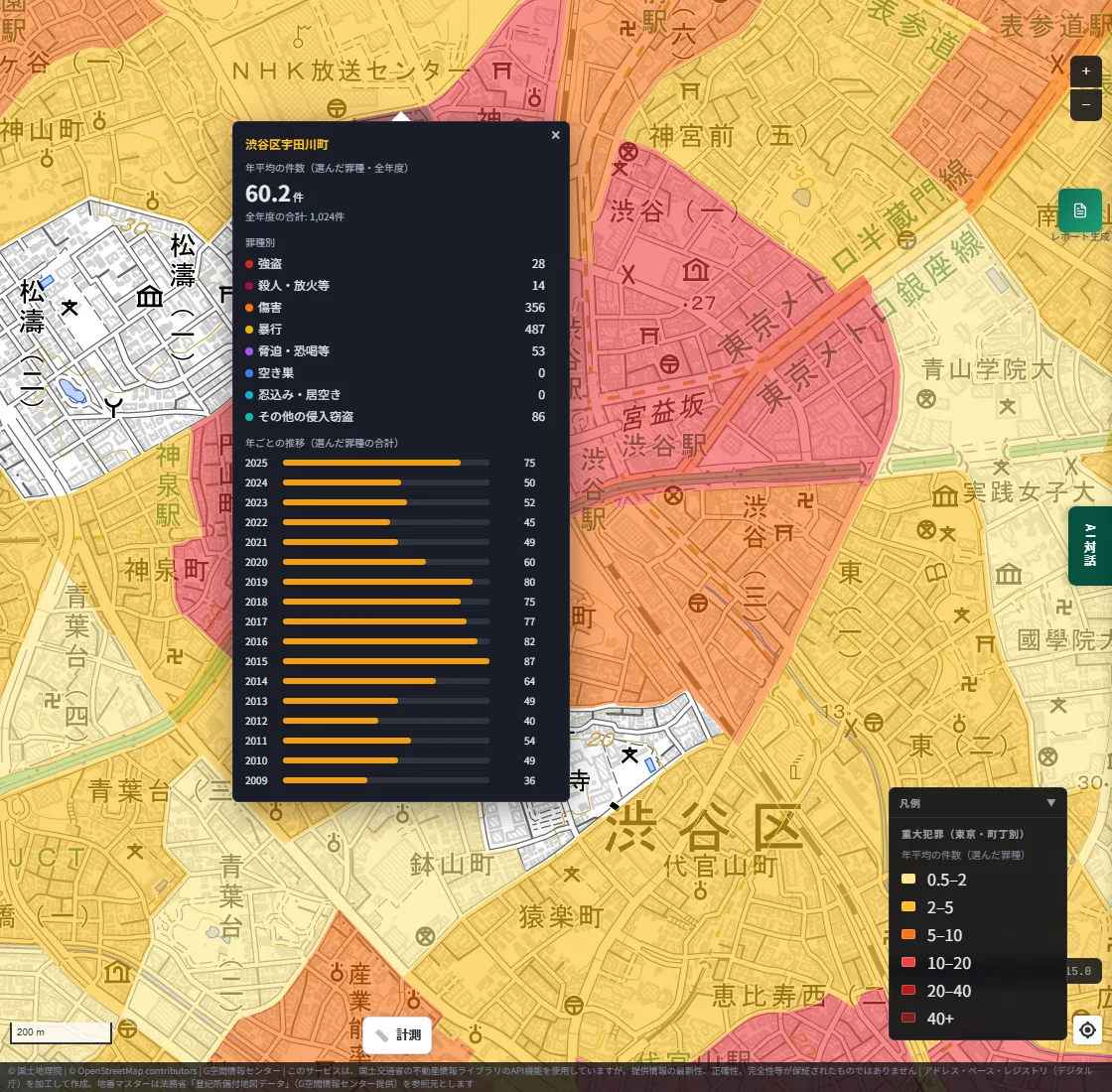Zoom out the map with minus button

[1085, 104]
